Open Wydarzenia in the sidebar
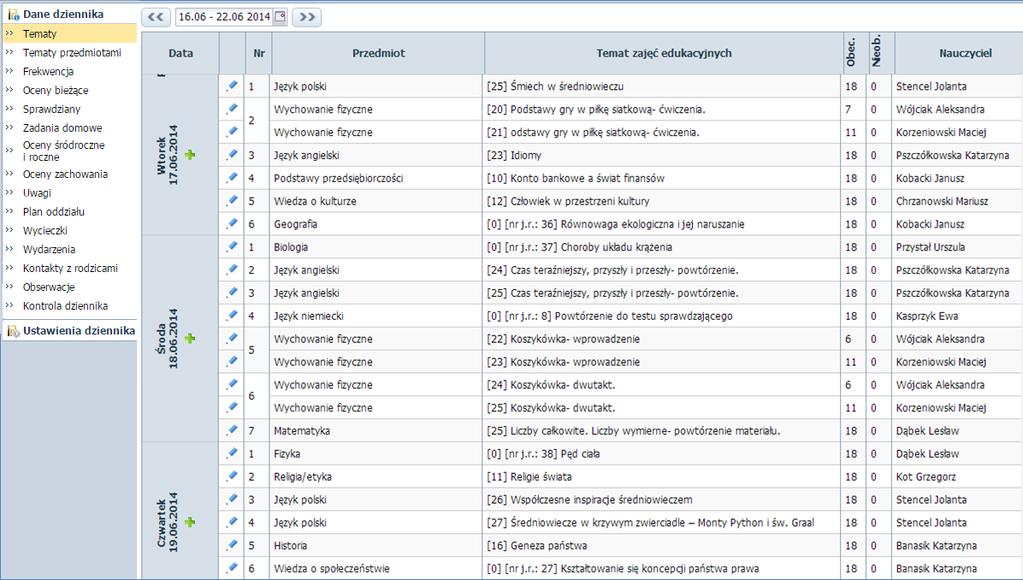This screenshot has width=1023, height=580. (x=49, y=249)
